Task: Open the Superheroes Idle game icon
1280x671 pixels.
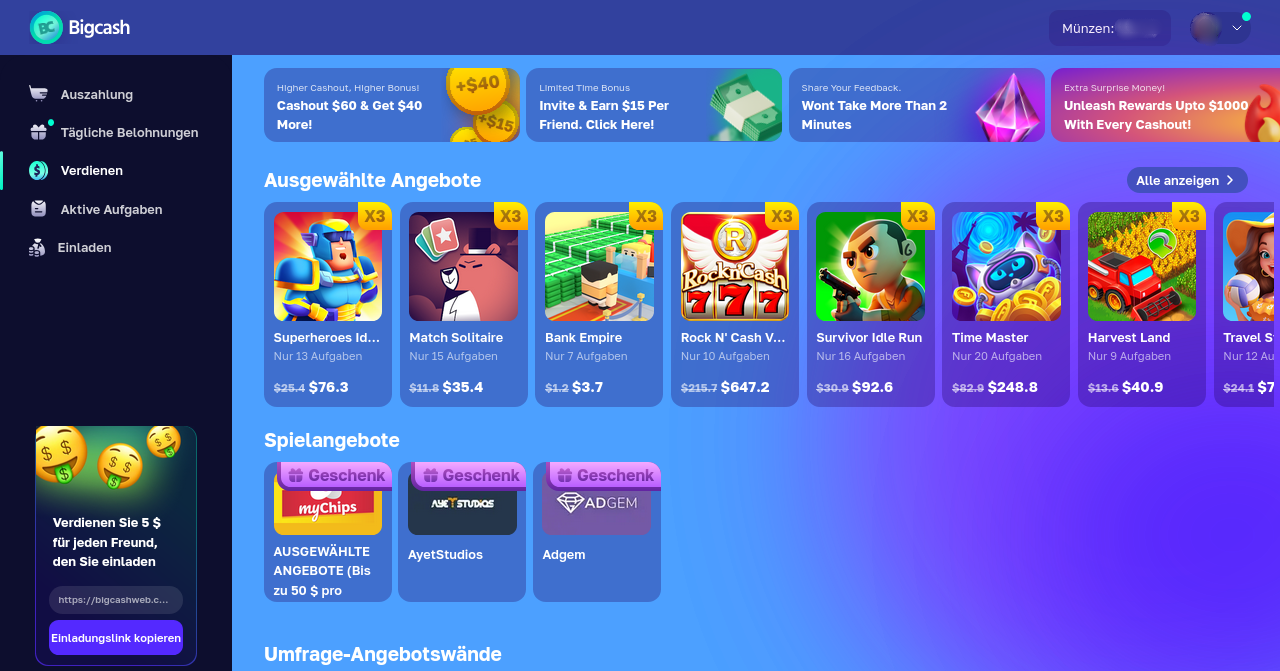Action: pyautogui.click(x=328, y=266)
